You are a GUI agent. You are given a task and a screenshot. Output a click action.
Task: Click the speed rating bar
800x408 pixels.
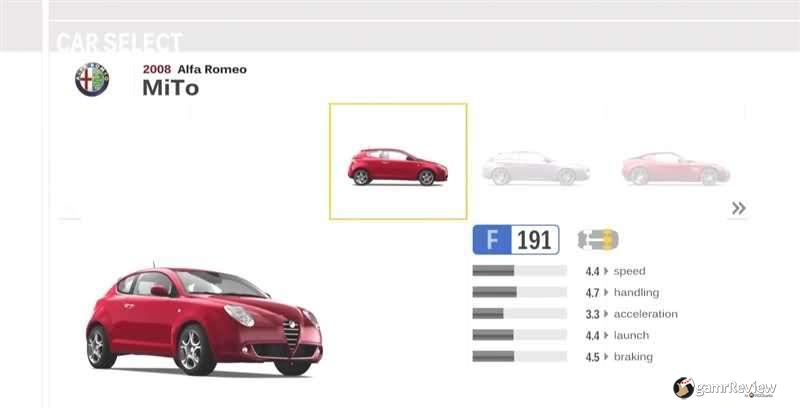tap(519, 271)
